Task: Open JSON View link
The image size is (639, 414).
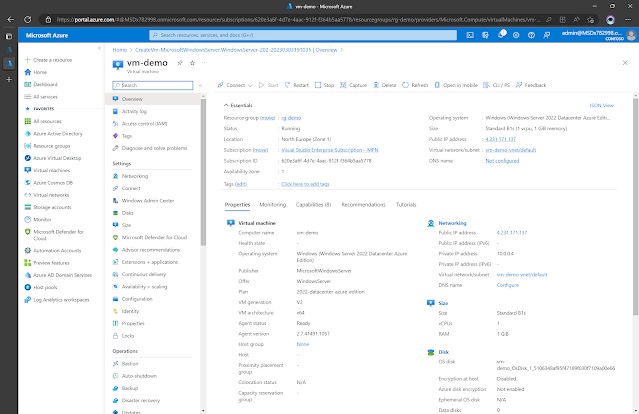Action: coord(601,106)
